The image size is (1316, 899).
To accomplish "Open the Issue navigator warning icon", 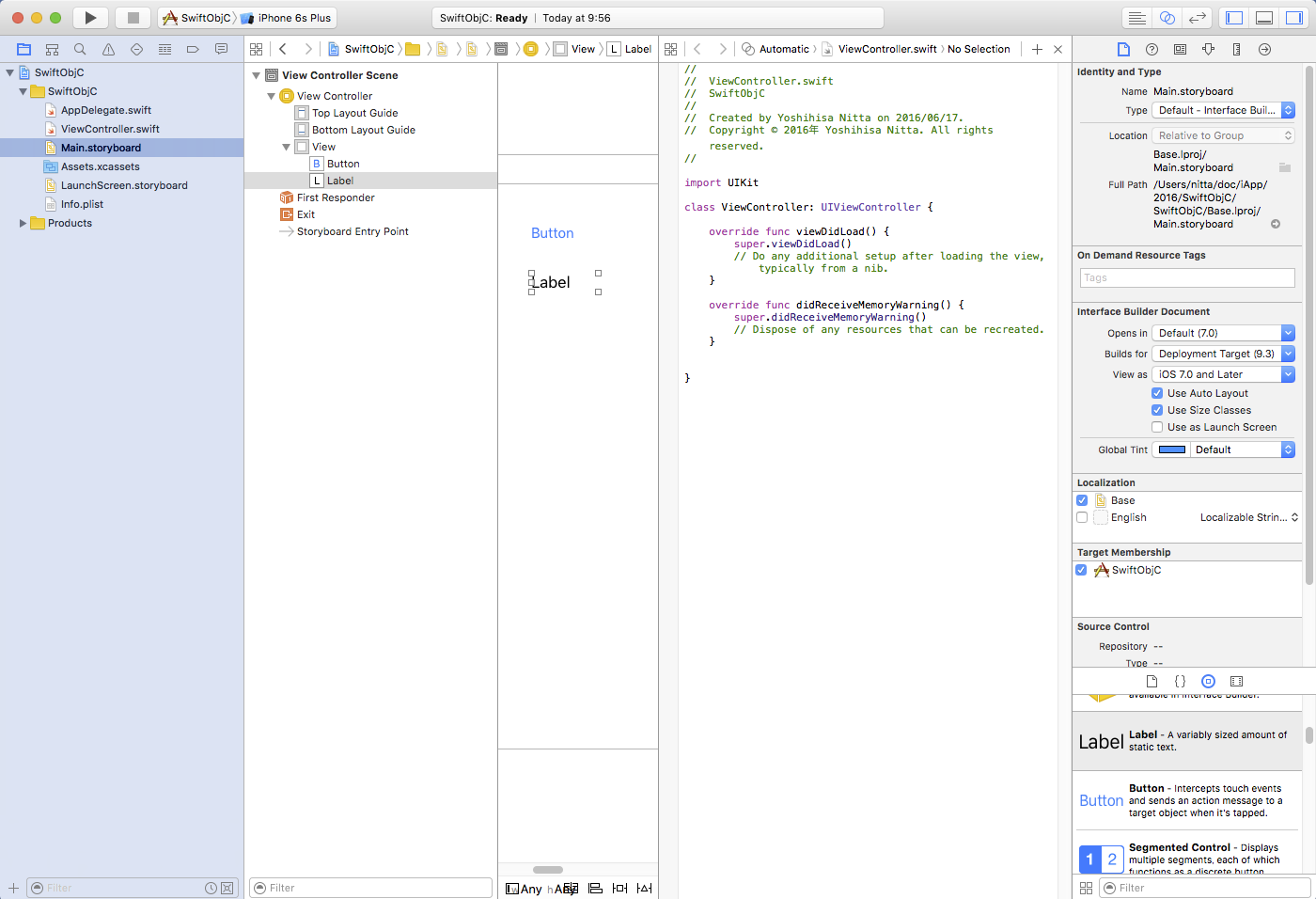I will click(108, 49).
